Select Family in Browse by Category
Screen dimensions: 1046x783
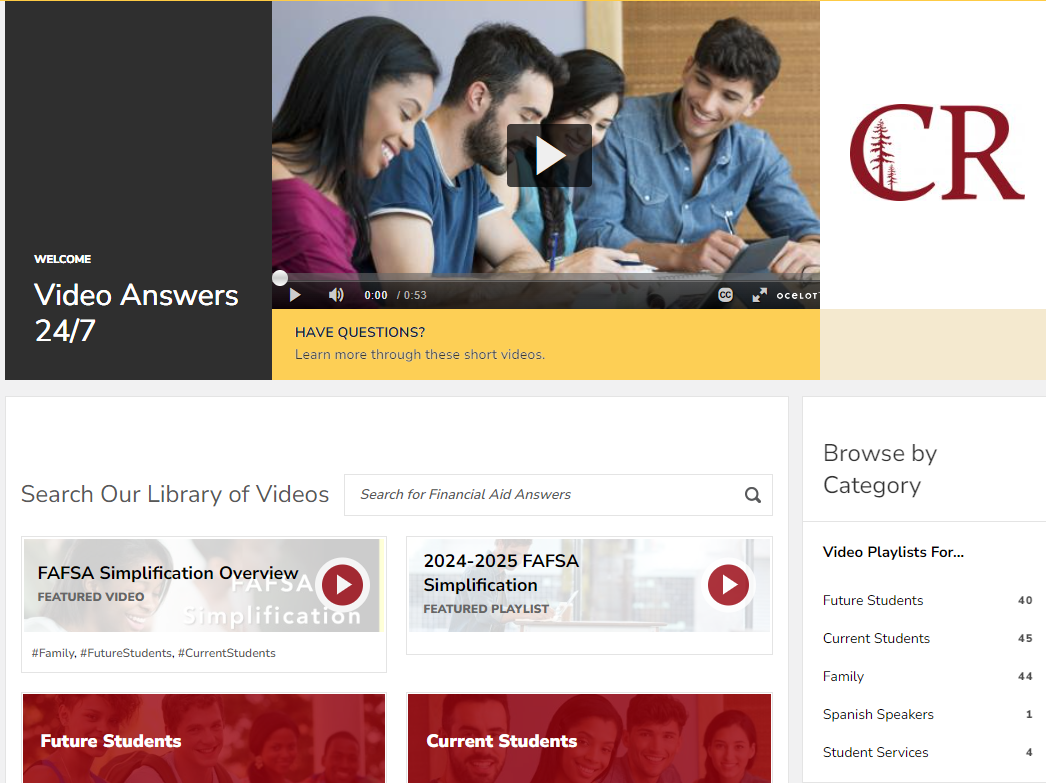[x=843, y=676]
